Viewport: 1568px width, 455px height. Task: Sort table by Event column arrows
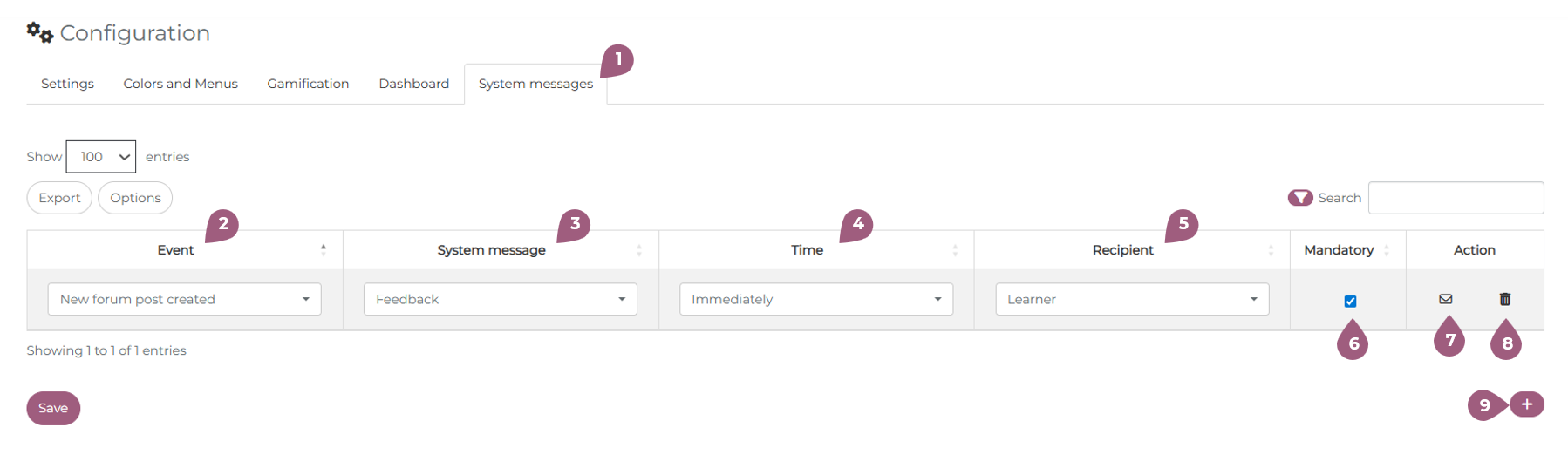pos(324,250)
